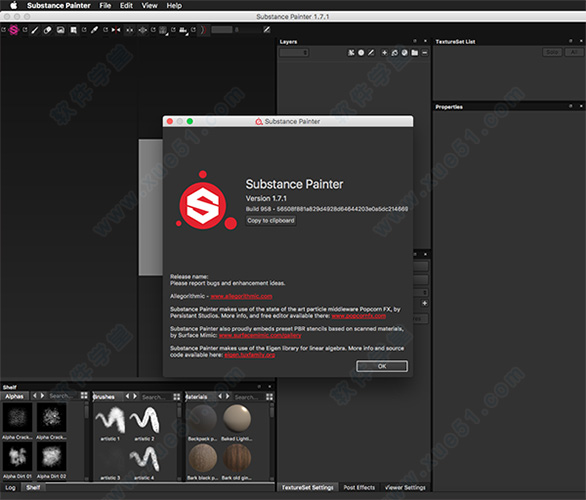Select the Alpha Dirt 02 thumbnail
The image size is (586, 500).
coord(52,457)
